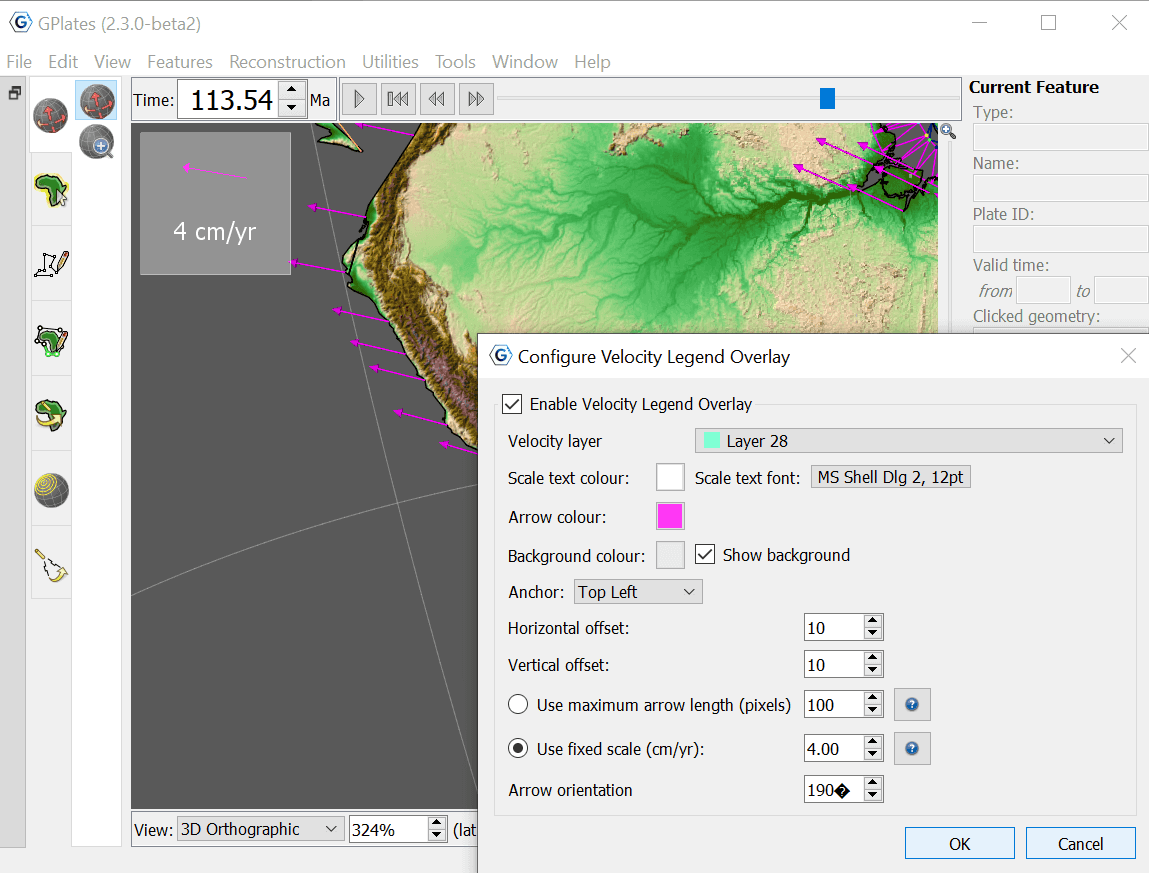Open the Feature Inspection tool tab
The image size is (1149, 873).
coord(51,189)
